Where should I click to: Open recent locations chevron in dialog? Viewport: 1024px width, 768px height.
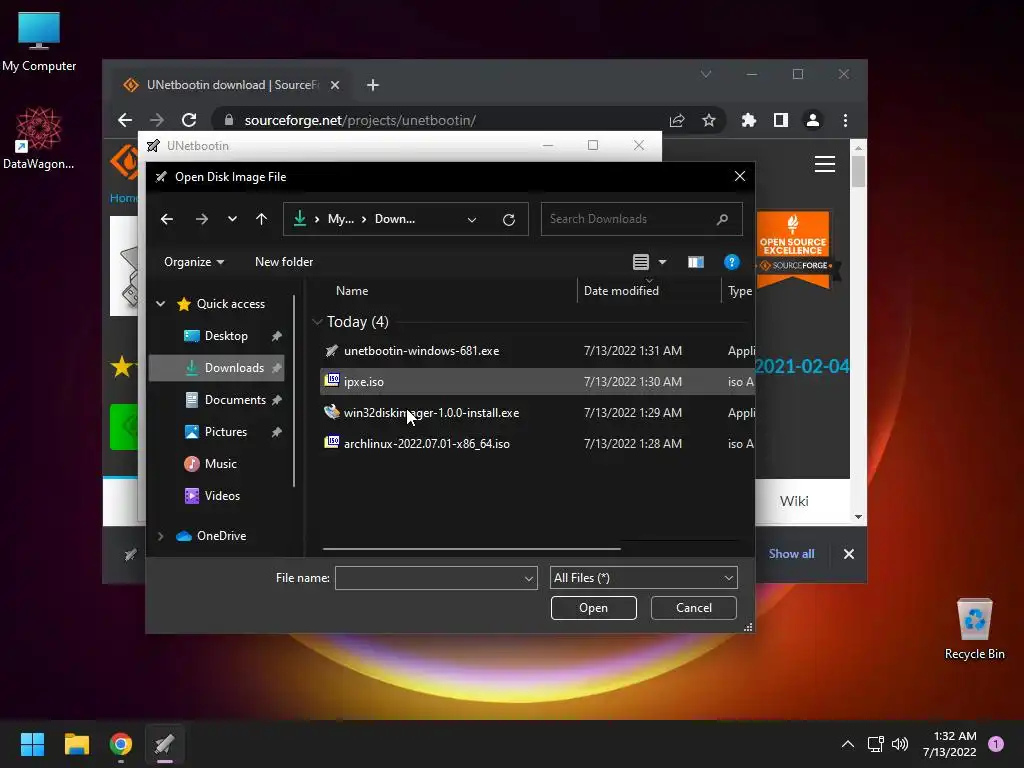click(232, 219)
